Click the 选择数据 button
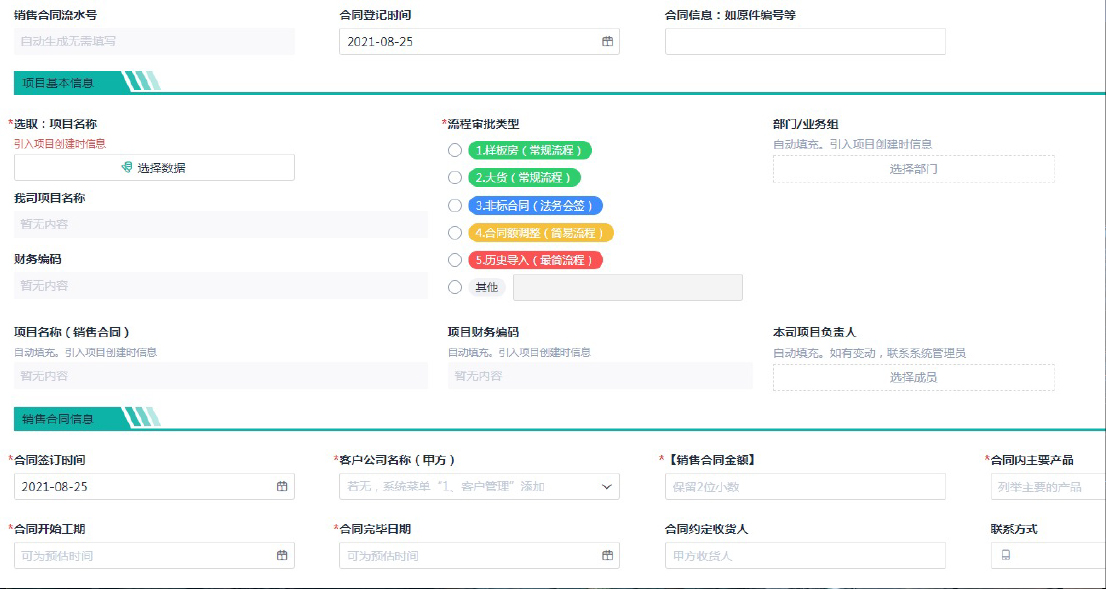The height and width of the screenshot is (589, 1106). click(154, 168)
